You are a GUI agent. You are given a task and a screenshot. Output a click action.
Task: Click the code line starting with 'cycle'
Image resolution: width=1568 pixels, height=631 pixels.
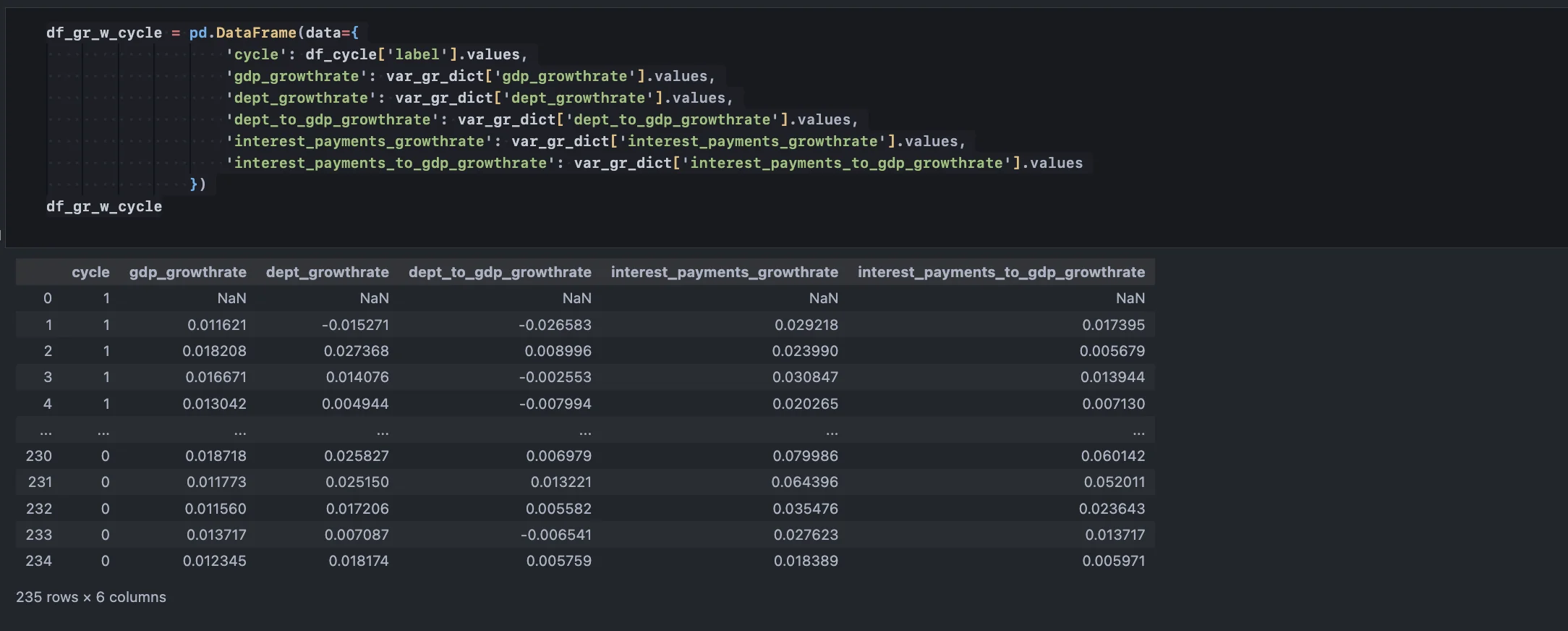(376, 54)
